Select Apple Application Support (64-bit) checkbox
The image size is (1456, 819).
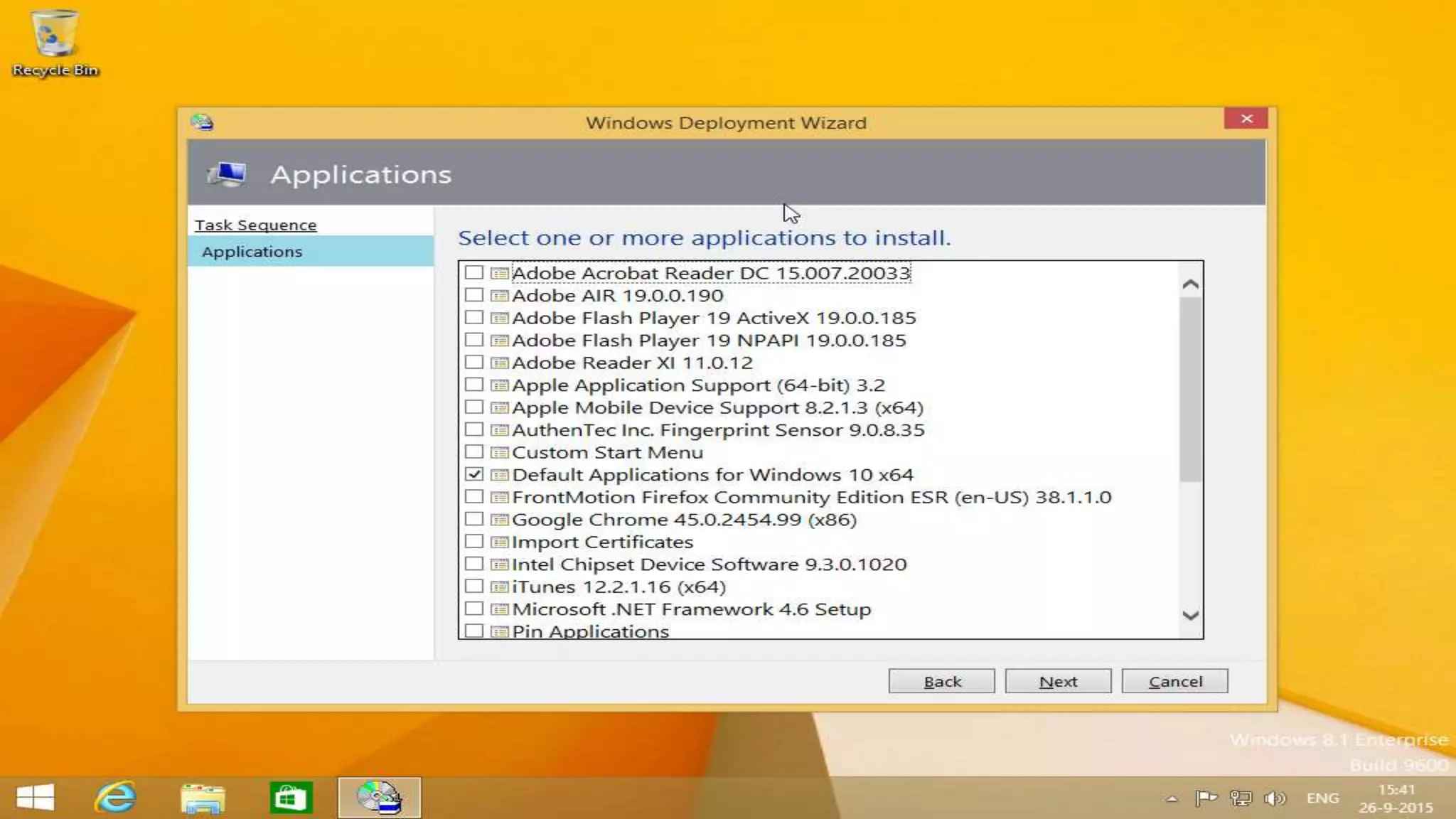click(x=474, y=385)
